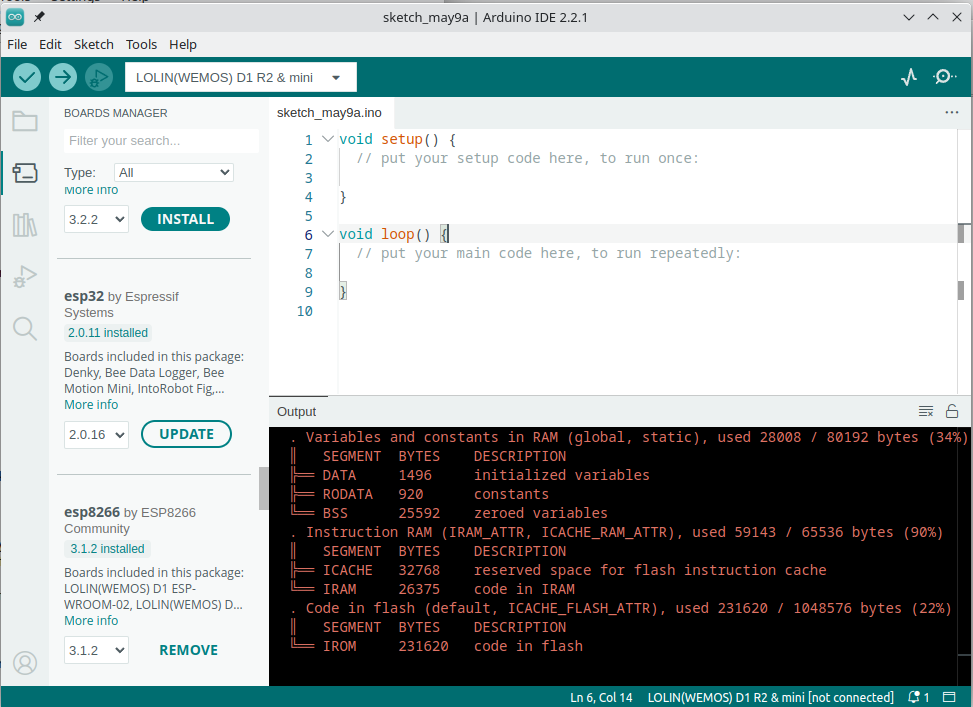Open the Debug sidebar panel
This screenshot has height=707, width=973.
pos(25,276)
